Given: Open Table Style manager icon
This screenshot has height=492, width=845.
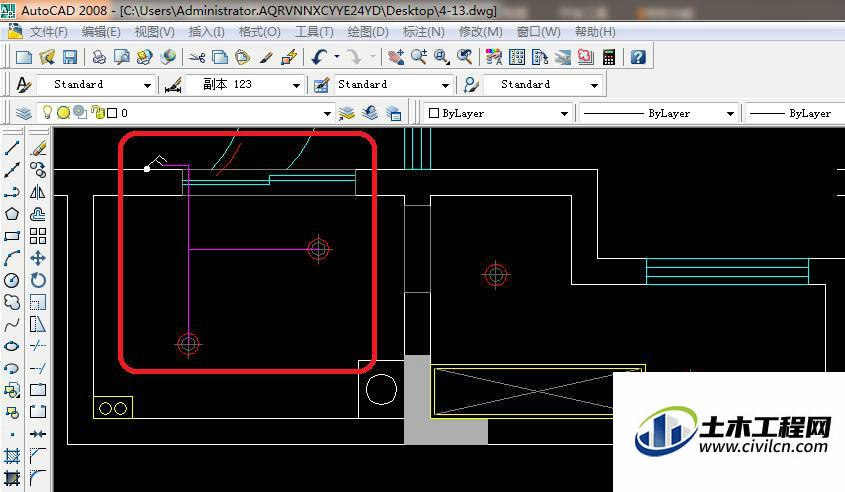Looking at the screenshot, I should tap(321, 85).
